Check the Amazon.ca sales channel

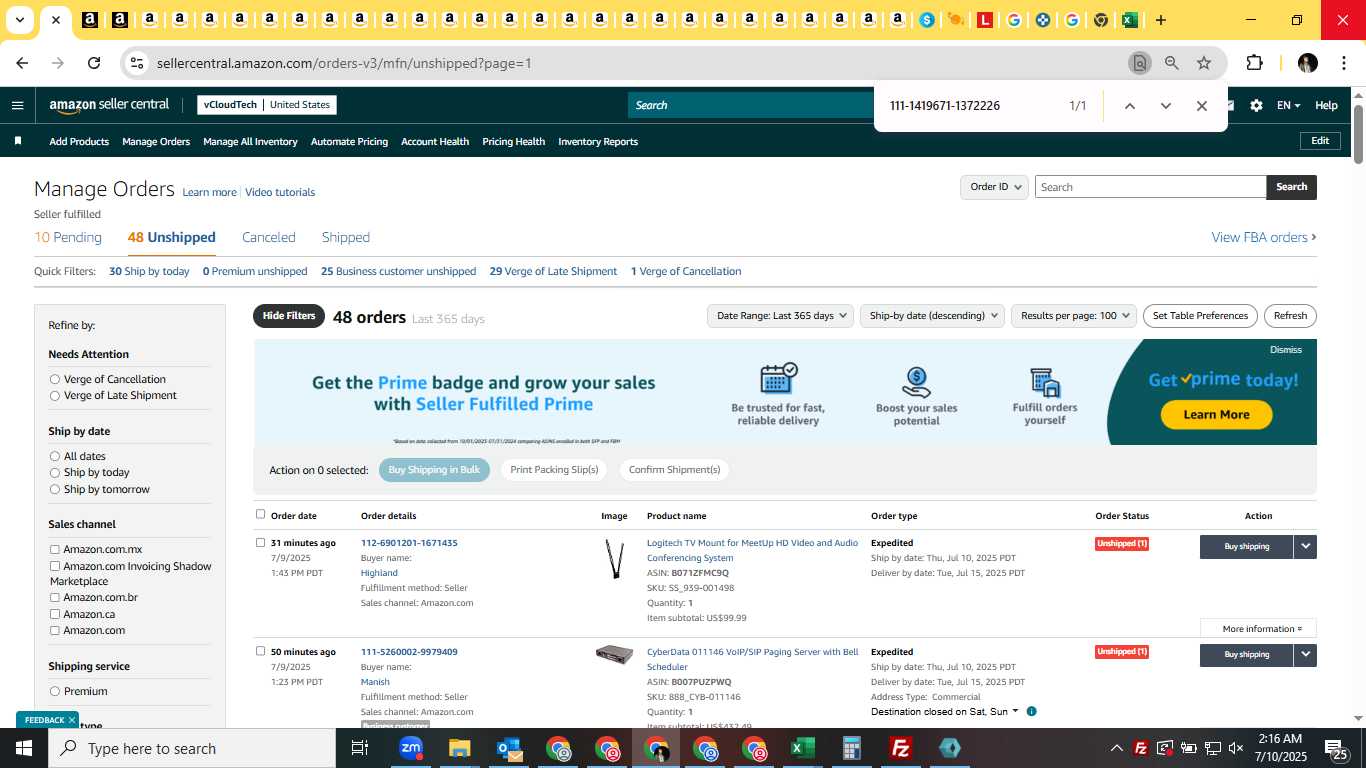click(x=55, y=614)
